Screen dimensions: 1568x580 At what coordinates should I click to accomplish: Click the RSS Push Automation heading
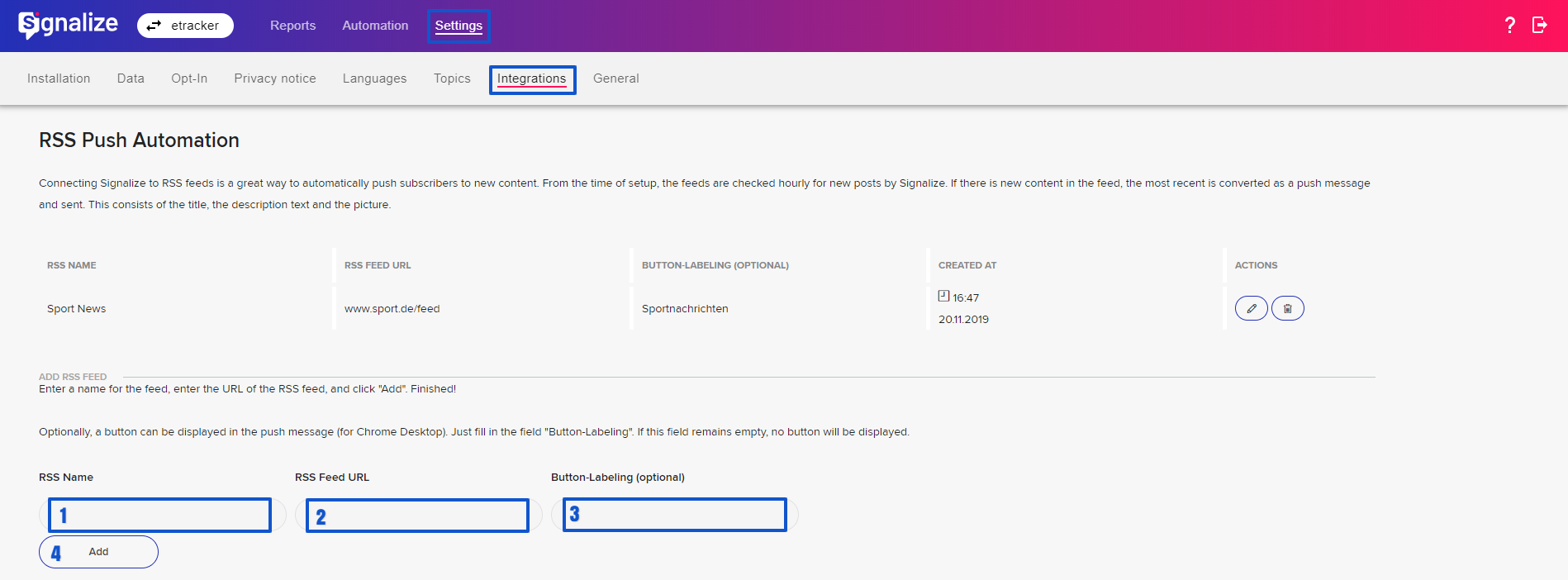point(139,140)
